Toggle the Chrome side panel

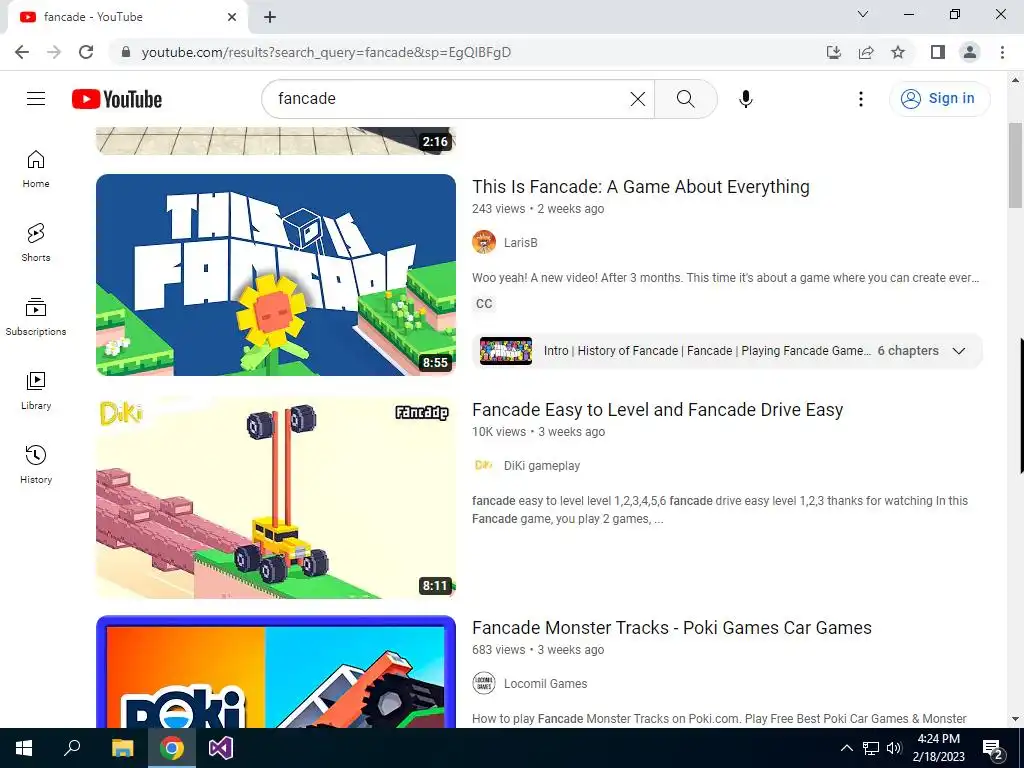point(938,52)
